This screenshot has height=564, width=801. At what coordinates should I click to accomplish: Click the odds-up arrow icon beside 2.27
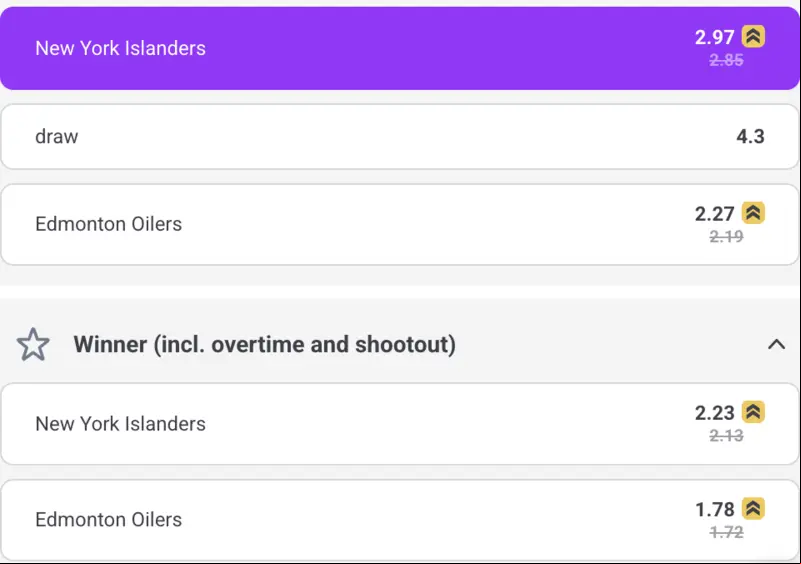coord(753,213)
